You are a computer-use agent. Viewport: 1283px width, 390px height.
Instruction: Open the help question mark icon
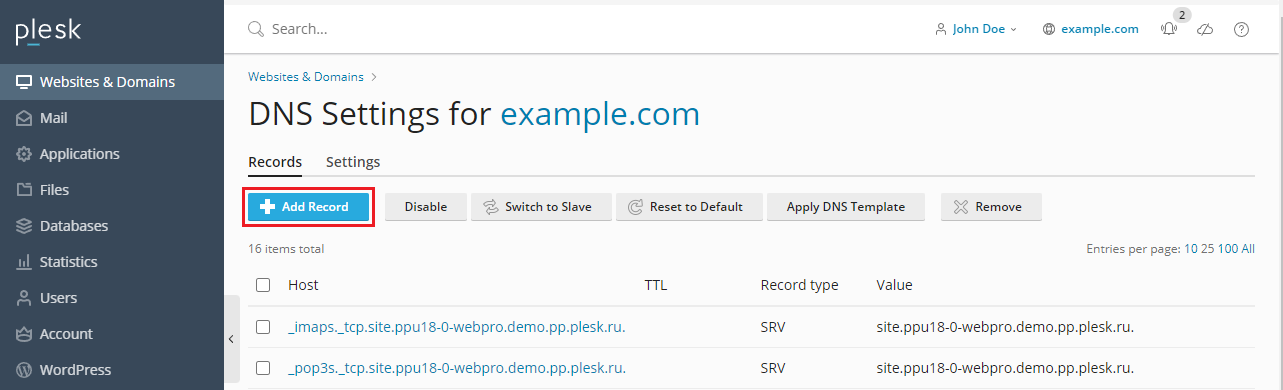point(1241,29)
